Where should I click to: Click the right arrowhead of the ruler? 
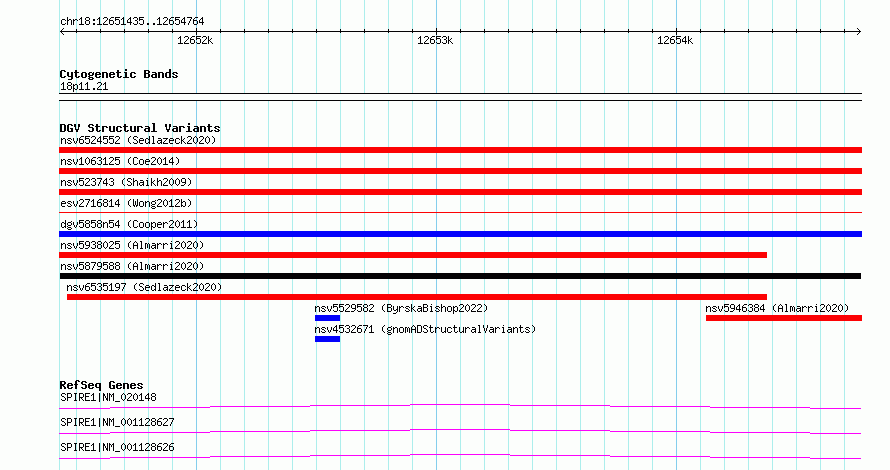(858, 31)
